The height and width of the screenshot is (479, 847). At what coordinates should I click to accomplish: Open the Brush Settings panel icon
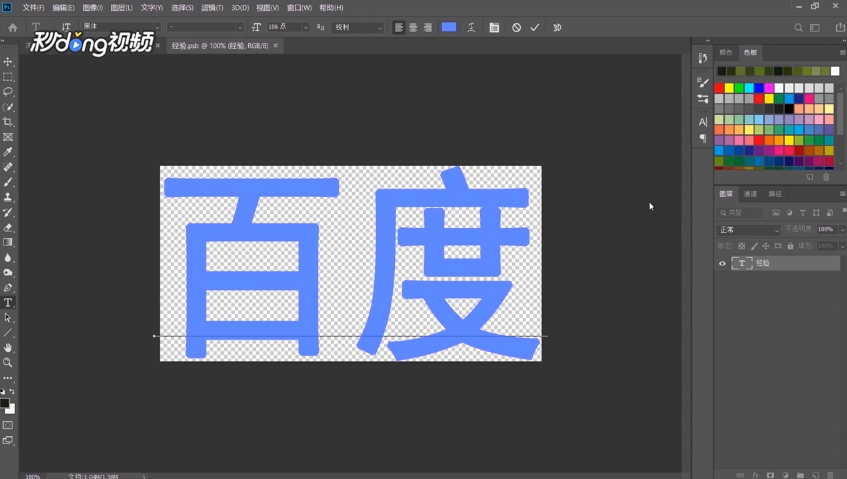point(703,83)
